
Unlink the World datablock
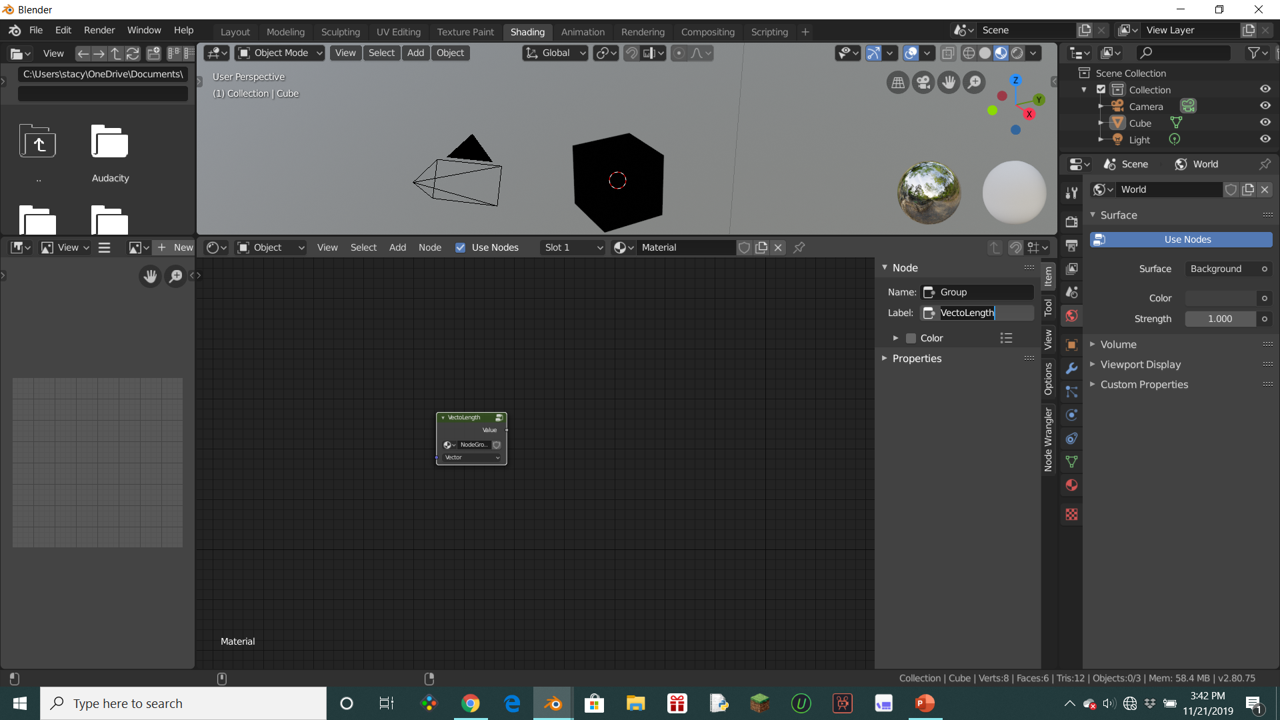click(1265, 189)
